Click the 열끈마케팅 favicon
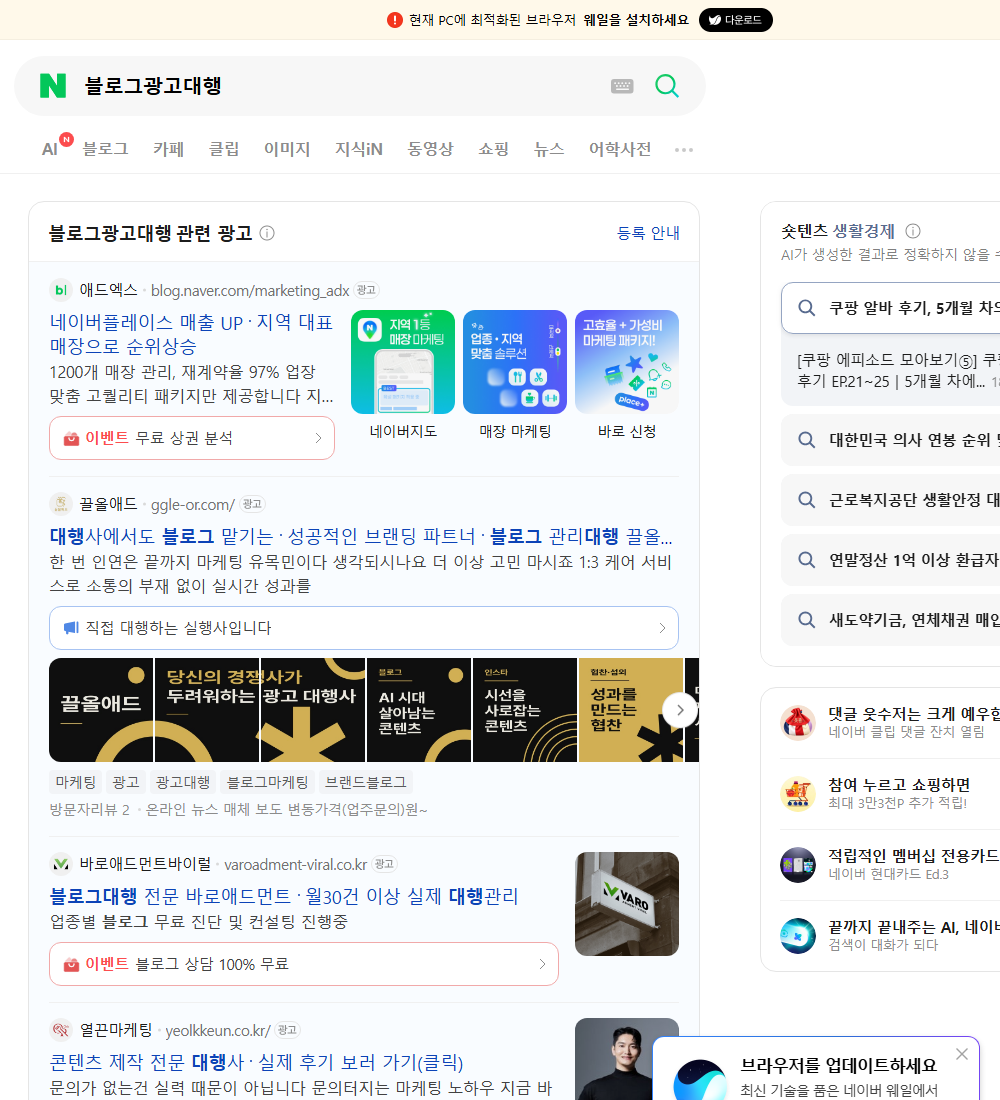 tap(61, 1030)
